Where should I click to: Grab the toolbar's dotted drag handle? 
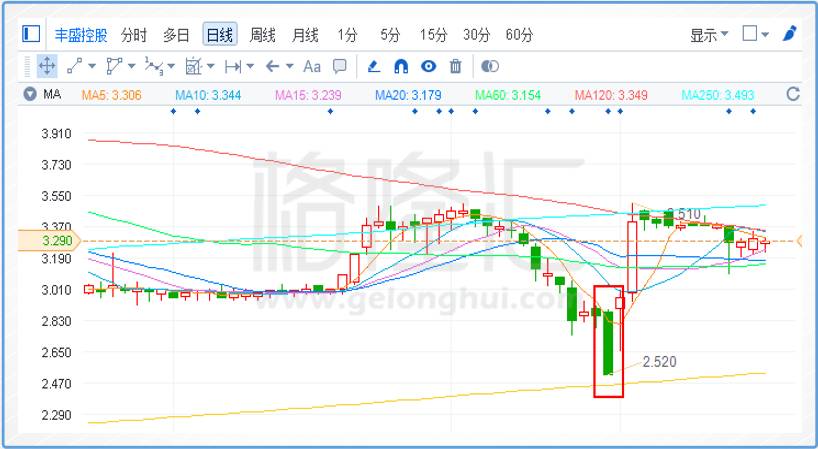27,67
